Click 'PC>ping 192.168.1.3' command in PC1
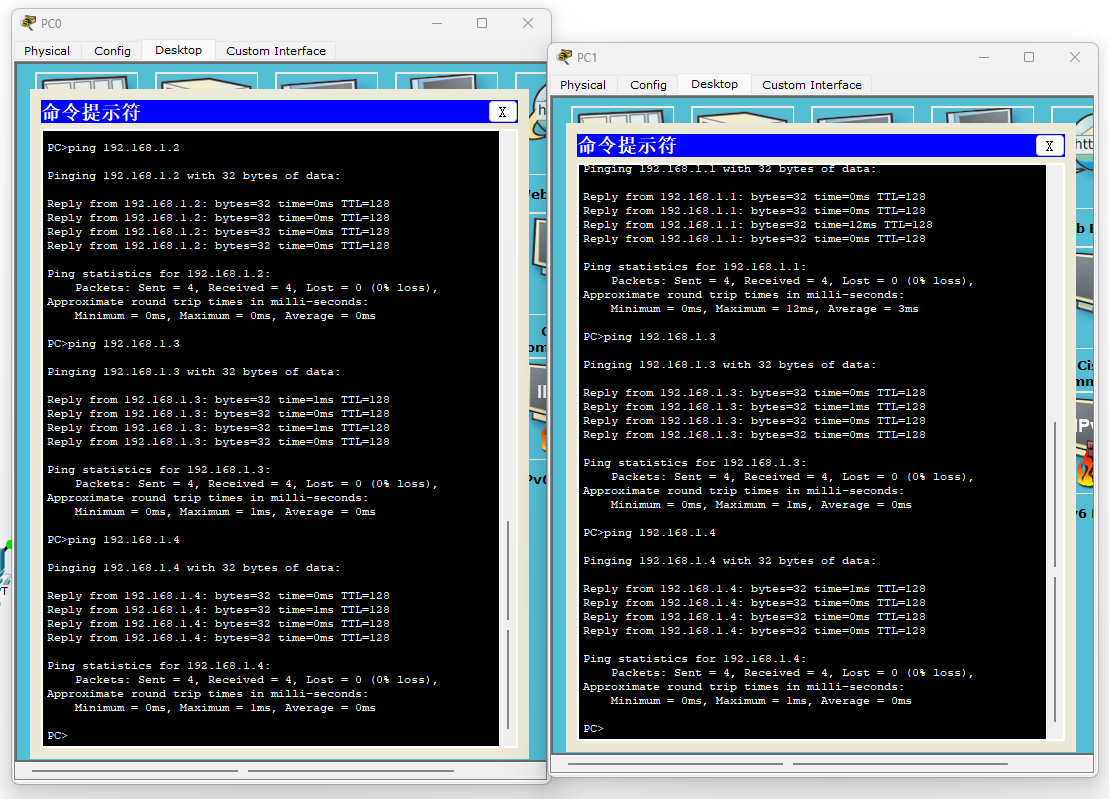The width and height of the screenshot is (1109, 799). 649,337
